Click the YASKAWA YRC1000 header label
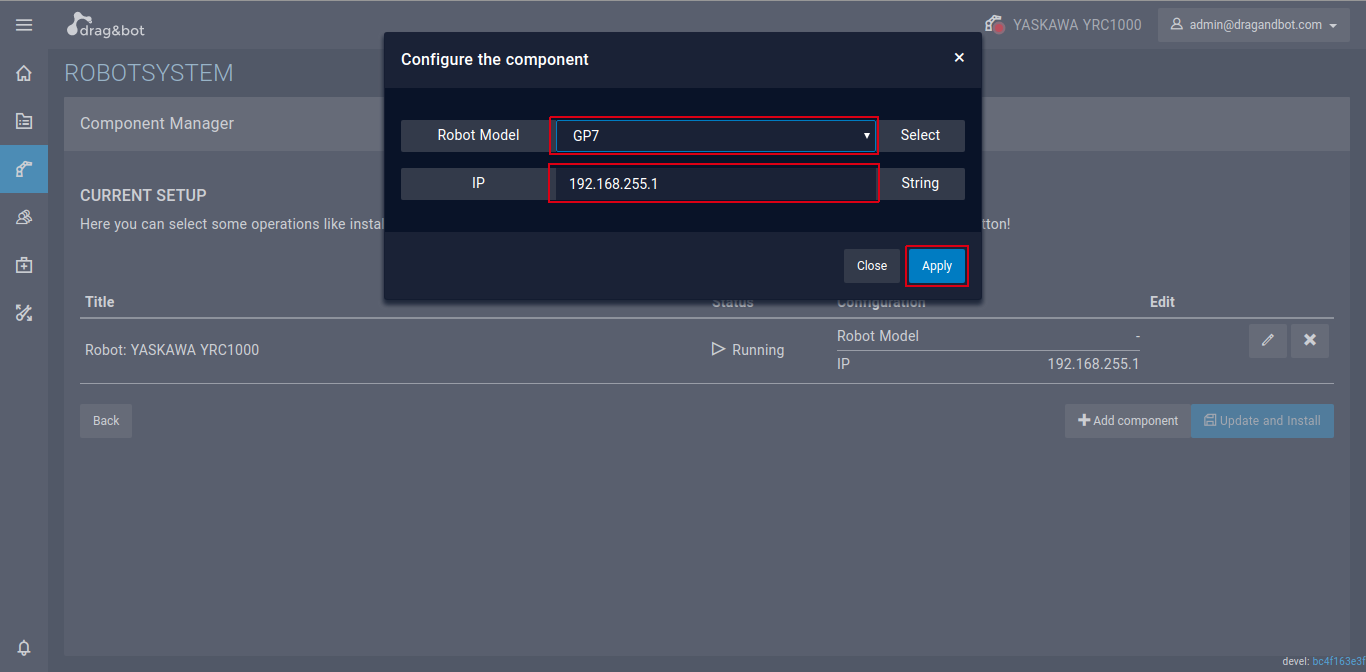This screenshot has width=1366, height=672. [x=1077, y=25]
